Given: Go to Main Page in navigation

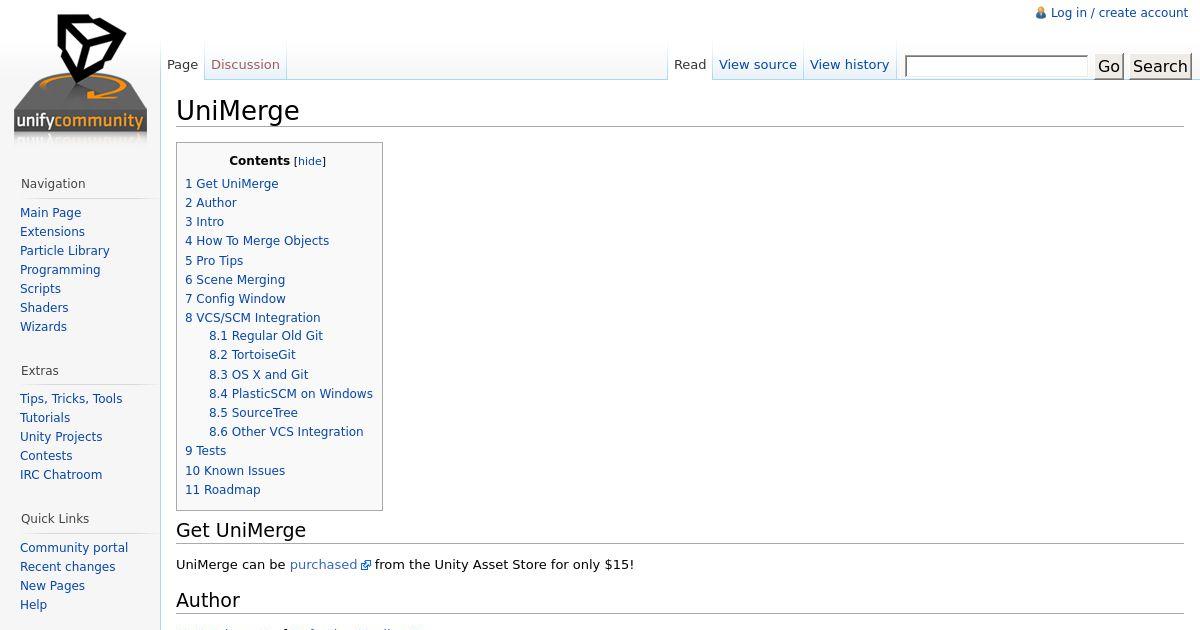Looking at the screenshot, I should pos(50,213).
